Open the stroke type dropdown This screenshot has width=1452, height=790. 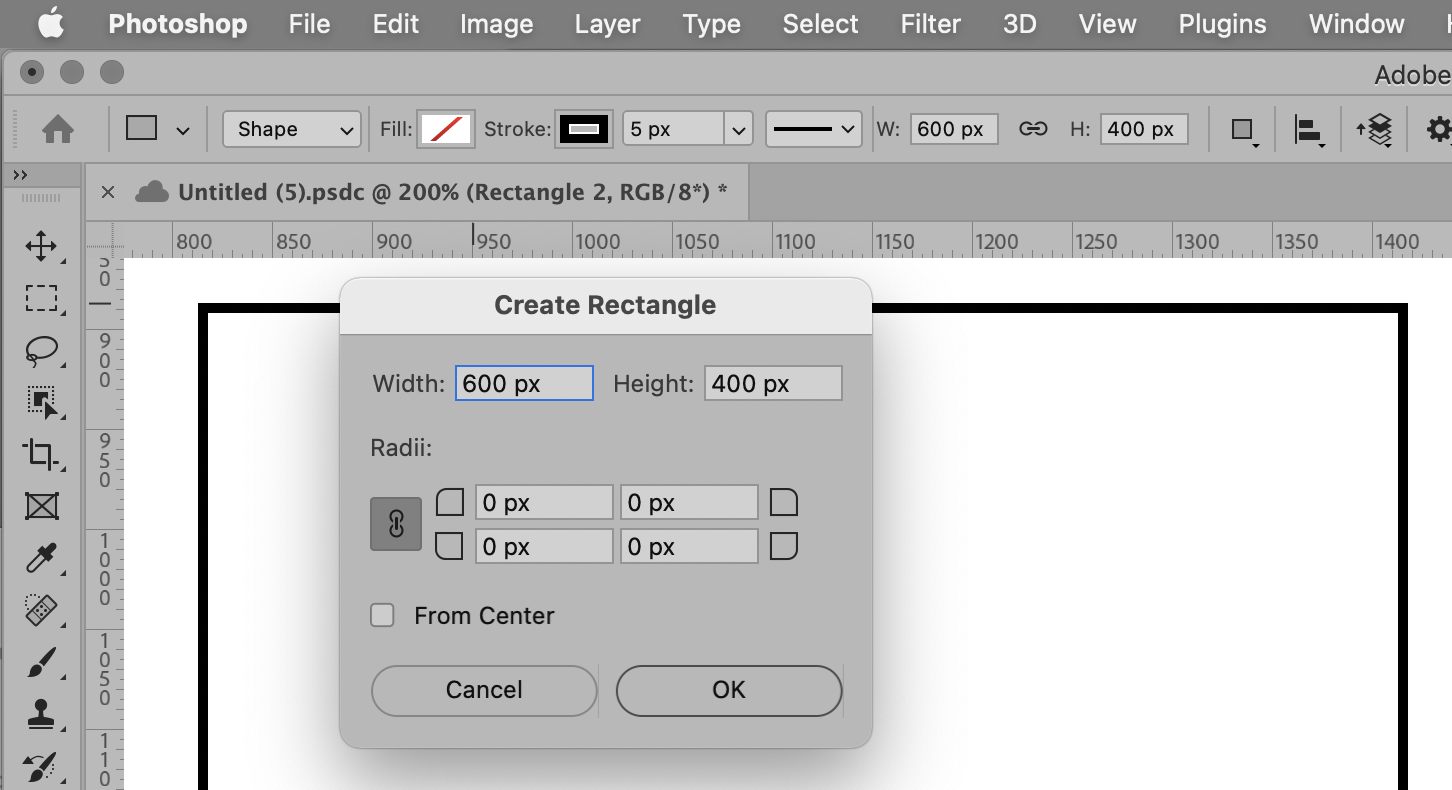coord(813,129)
